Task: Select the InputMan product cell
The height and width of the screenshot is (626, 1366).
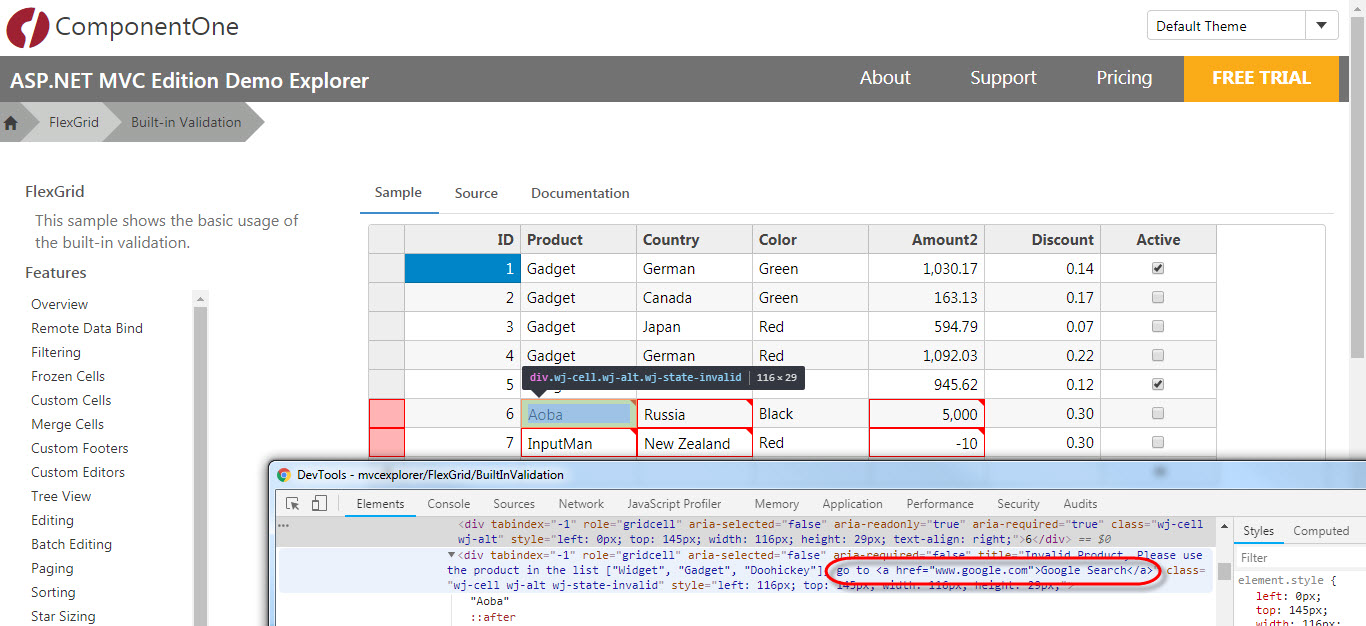Action: coord(578,443)
